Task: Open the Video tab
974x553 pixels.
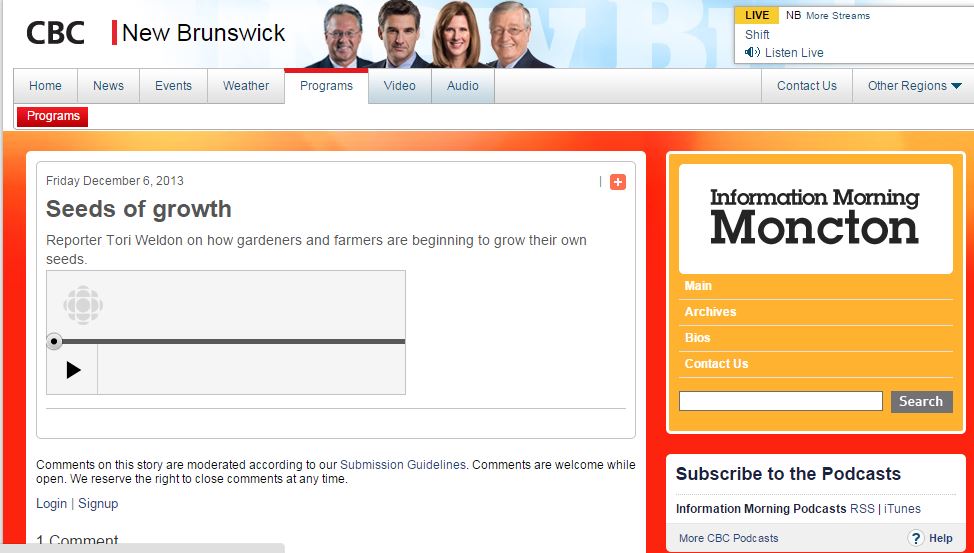Action: coord(399,86)
